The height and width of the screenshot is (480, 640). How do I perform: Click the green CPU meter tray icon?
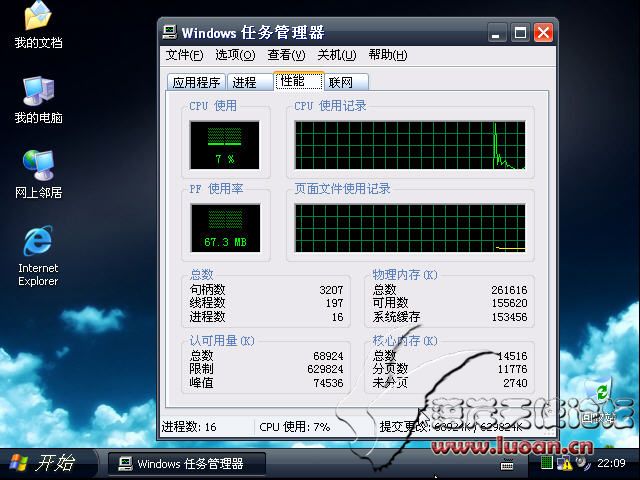[x=547, y=462]
